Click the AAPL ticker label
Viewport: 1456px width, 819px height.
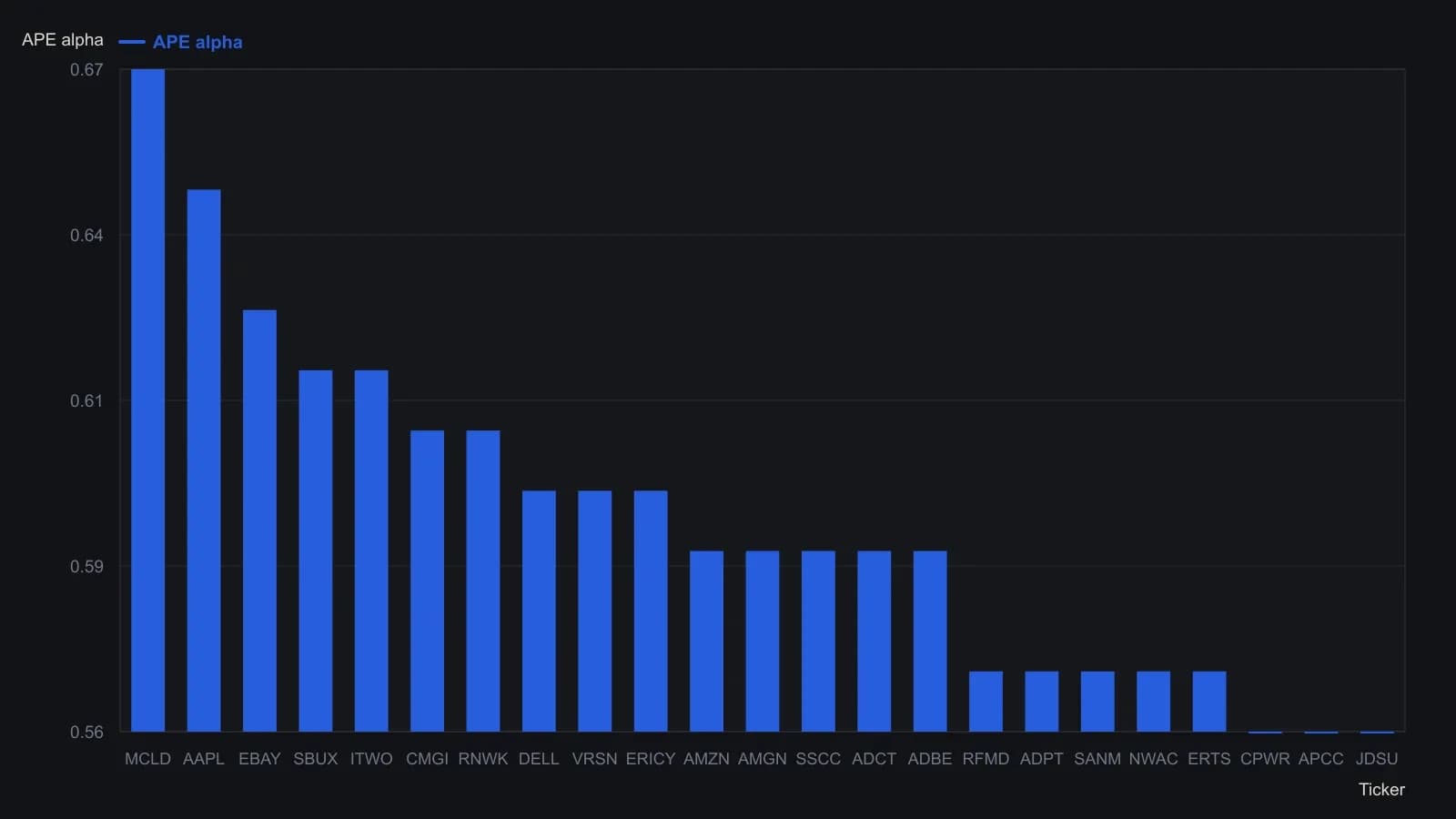(x=204, y=759)
